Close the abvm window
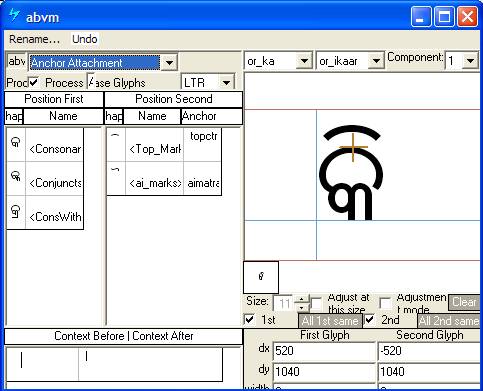 pos(467,16)
